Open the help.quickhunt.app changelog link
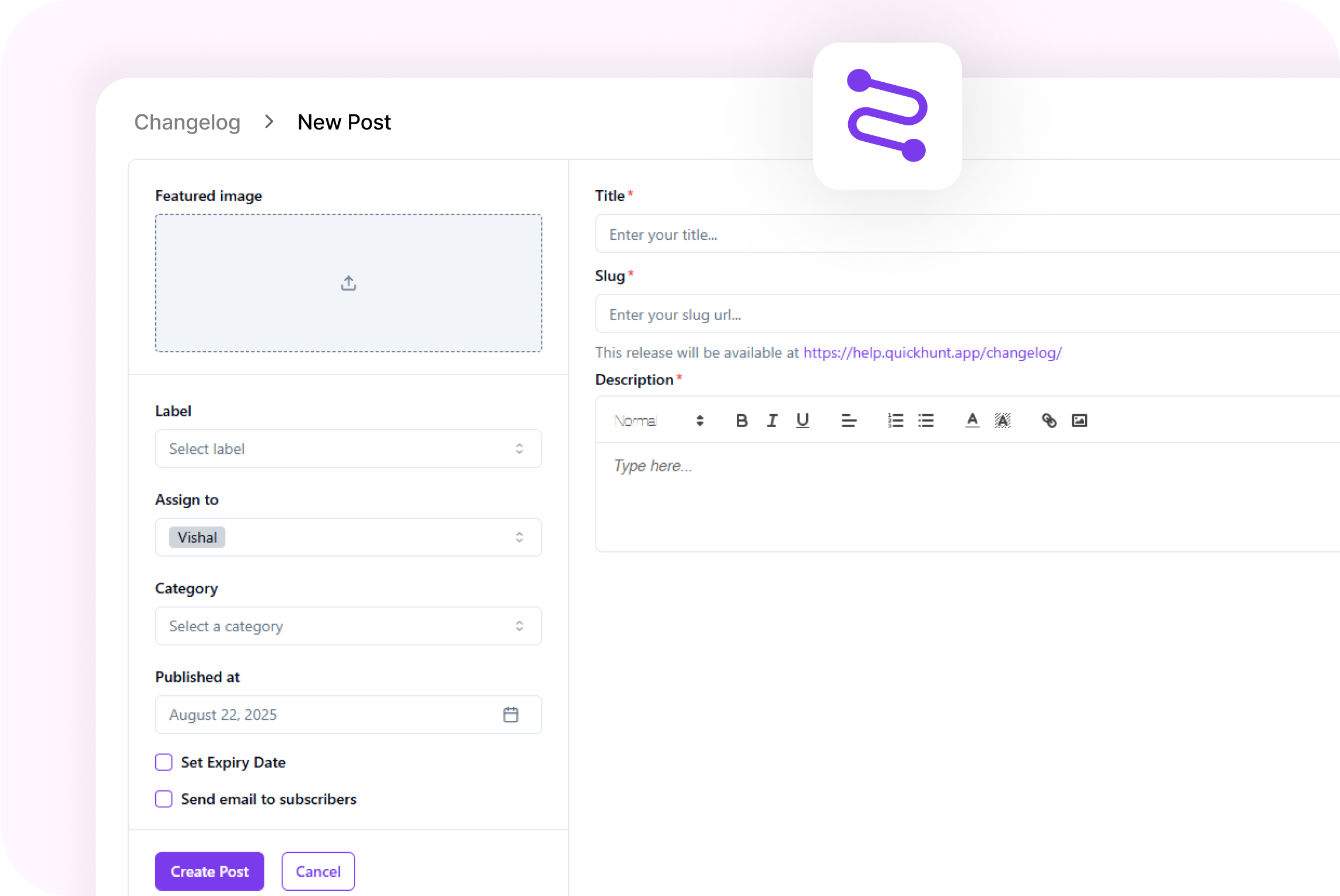The height and width of the screenshot is (896, 1340). click(x=933, y=353)
